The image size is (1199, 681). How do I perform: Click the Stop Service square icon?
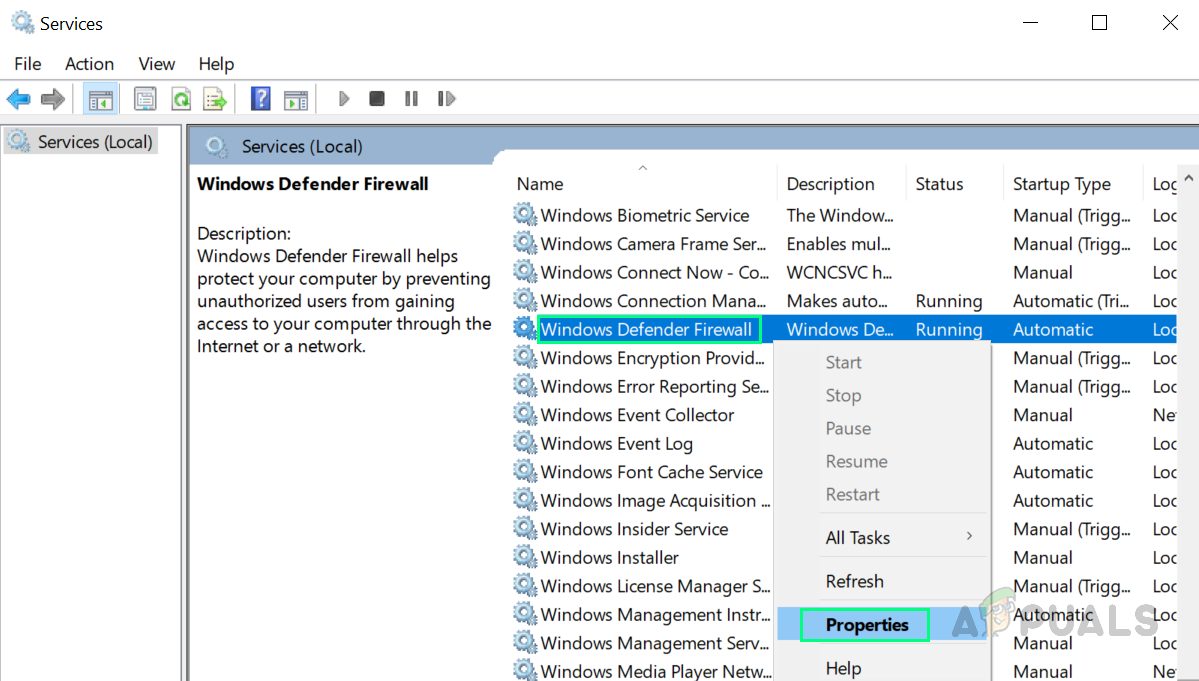[x=376, y=99]
